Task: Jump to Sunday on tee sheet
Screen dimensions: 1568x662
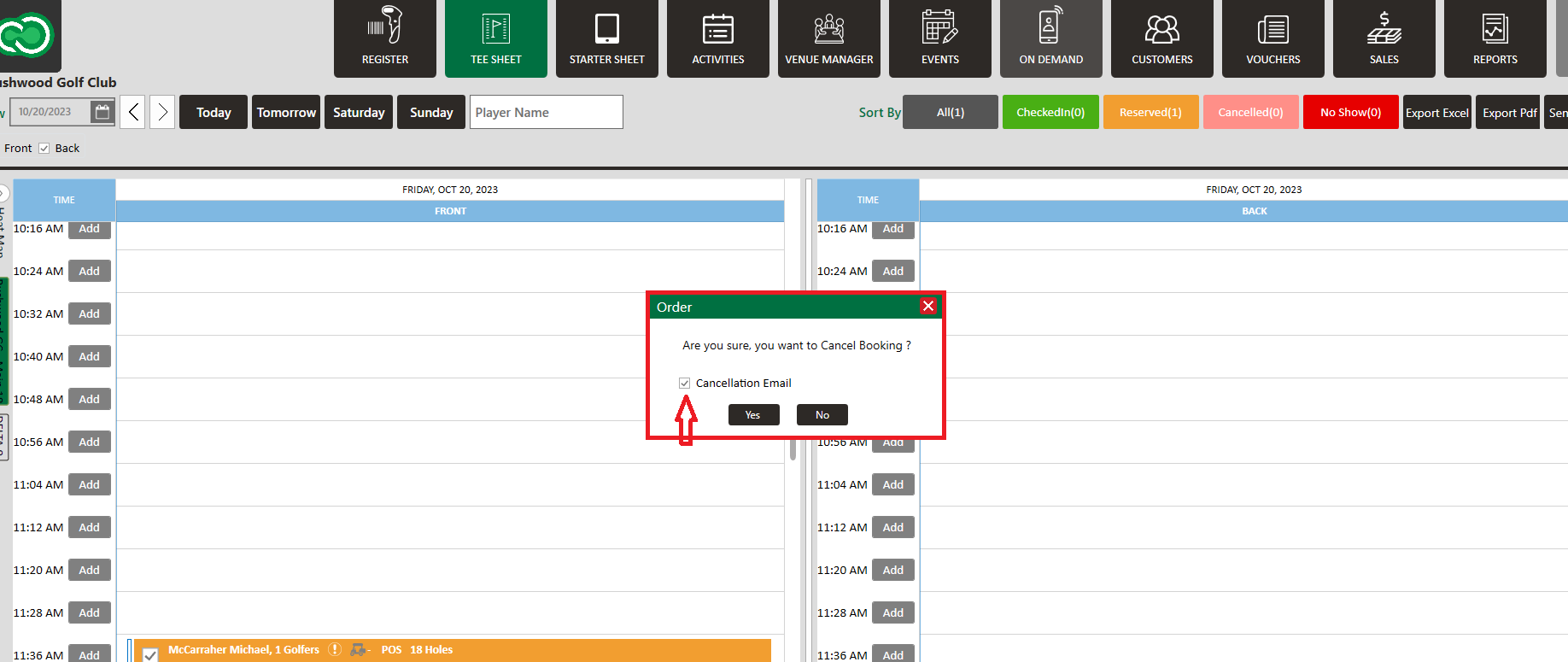Action: point(431,112)
